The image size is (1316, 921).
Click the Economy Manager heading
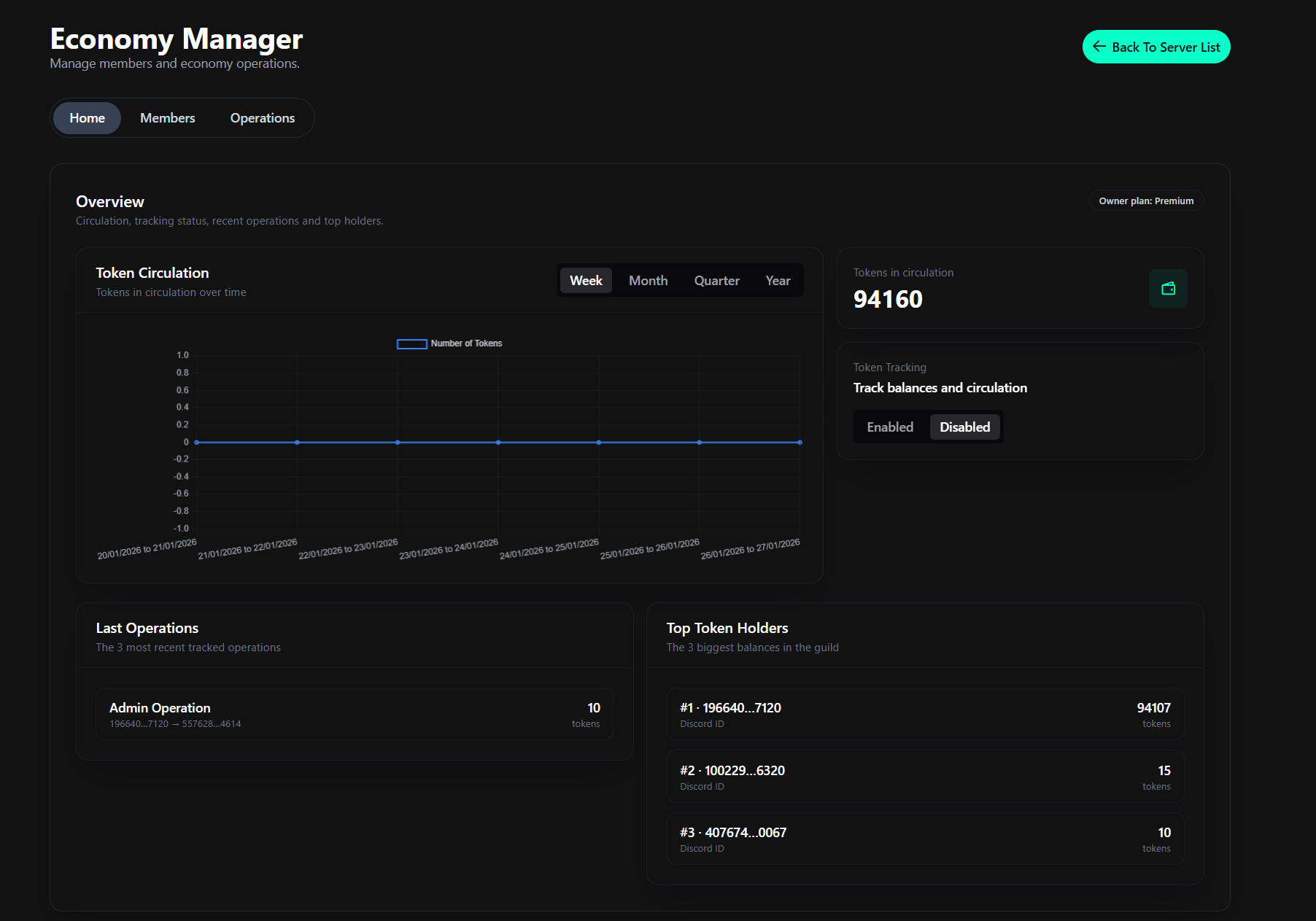tap(176, 39)
